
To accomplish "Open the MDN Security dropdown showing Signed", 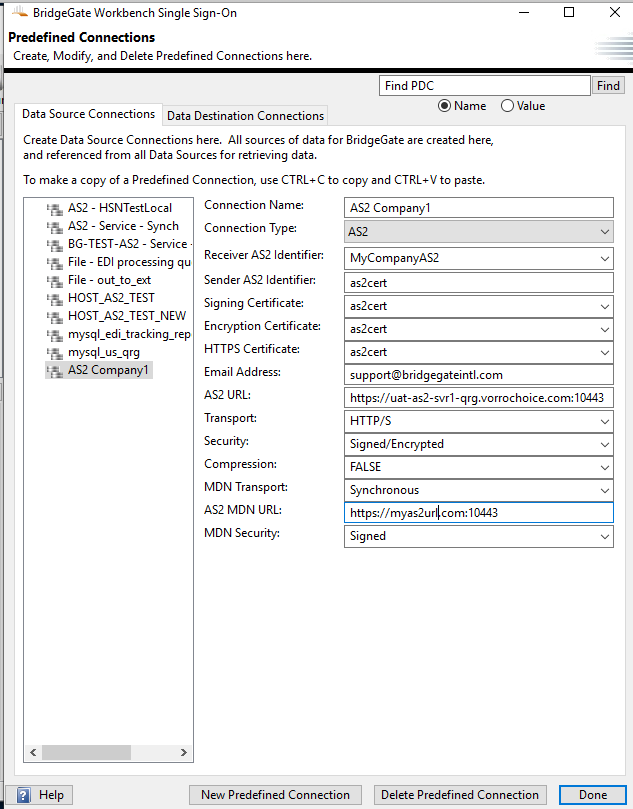I will (479, 536).
